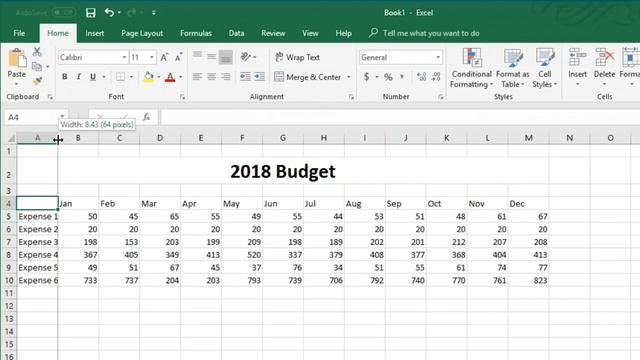Apply Percent Style
The width and height of the screenshot is (640, 360).
coord(388,77)
